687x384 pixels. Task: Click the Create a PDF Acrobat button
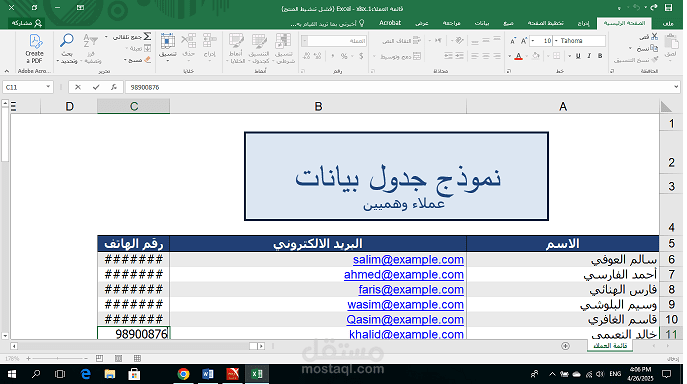click(35, 49)
